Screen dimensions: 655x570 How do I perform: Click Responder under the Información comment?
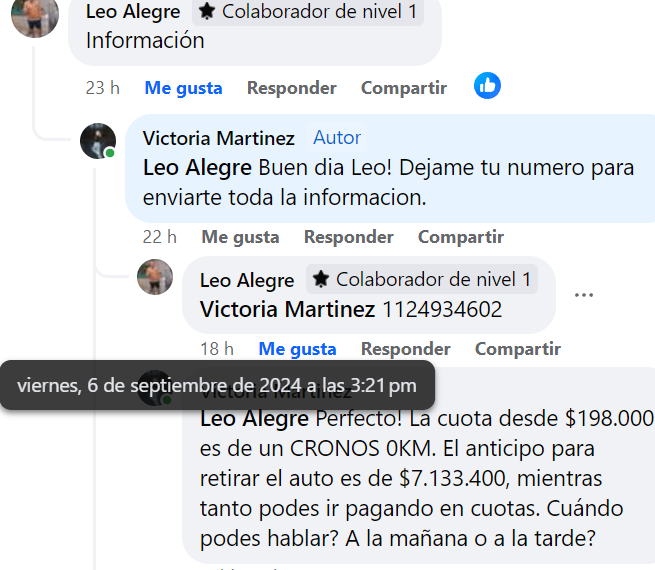point(292,88)
